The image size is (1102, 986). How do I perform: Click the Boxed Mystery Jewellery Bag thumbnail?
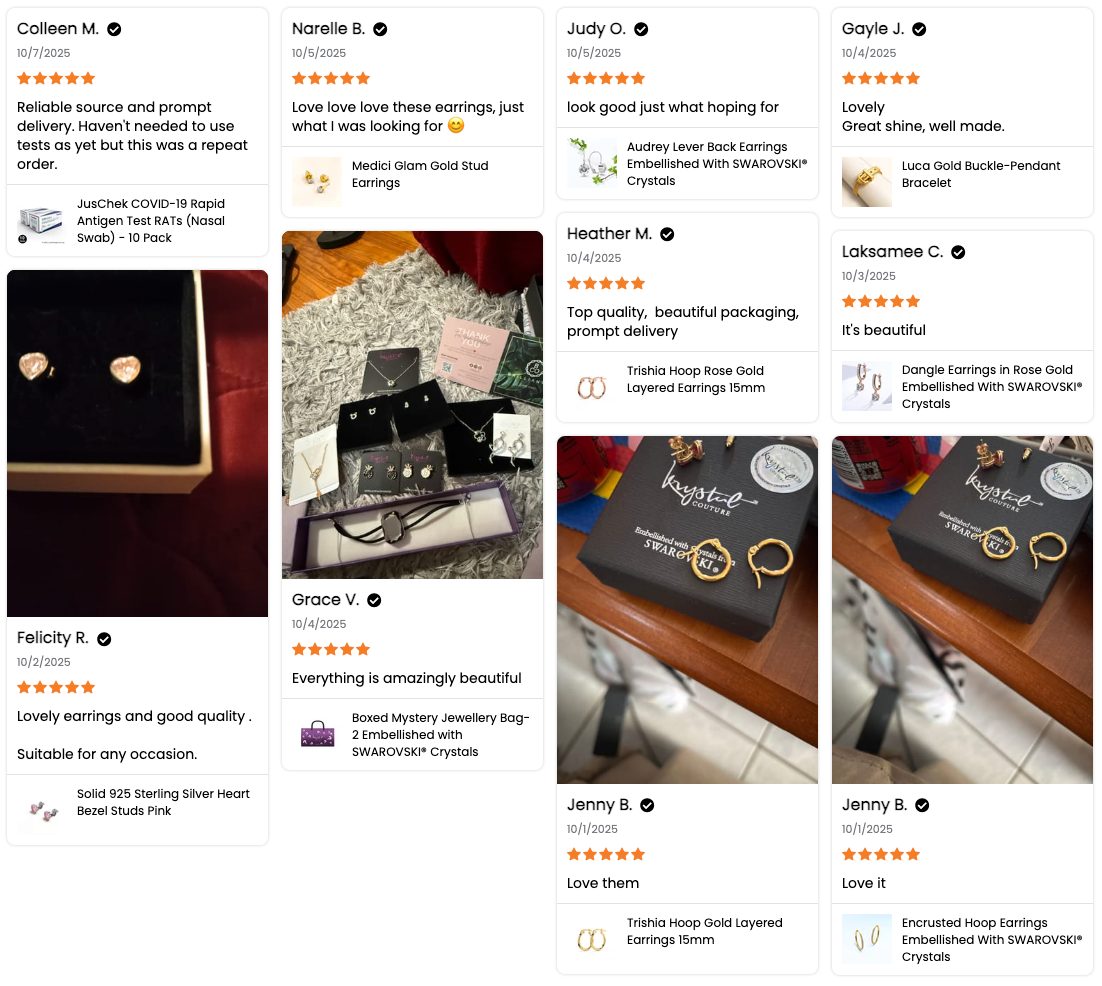tap(317, 735)
